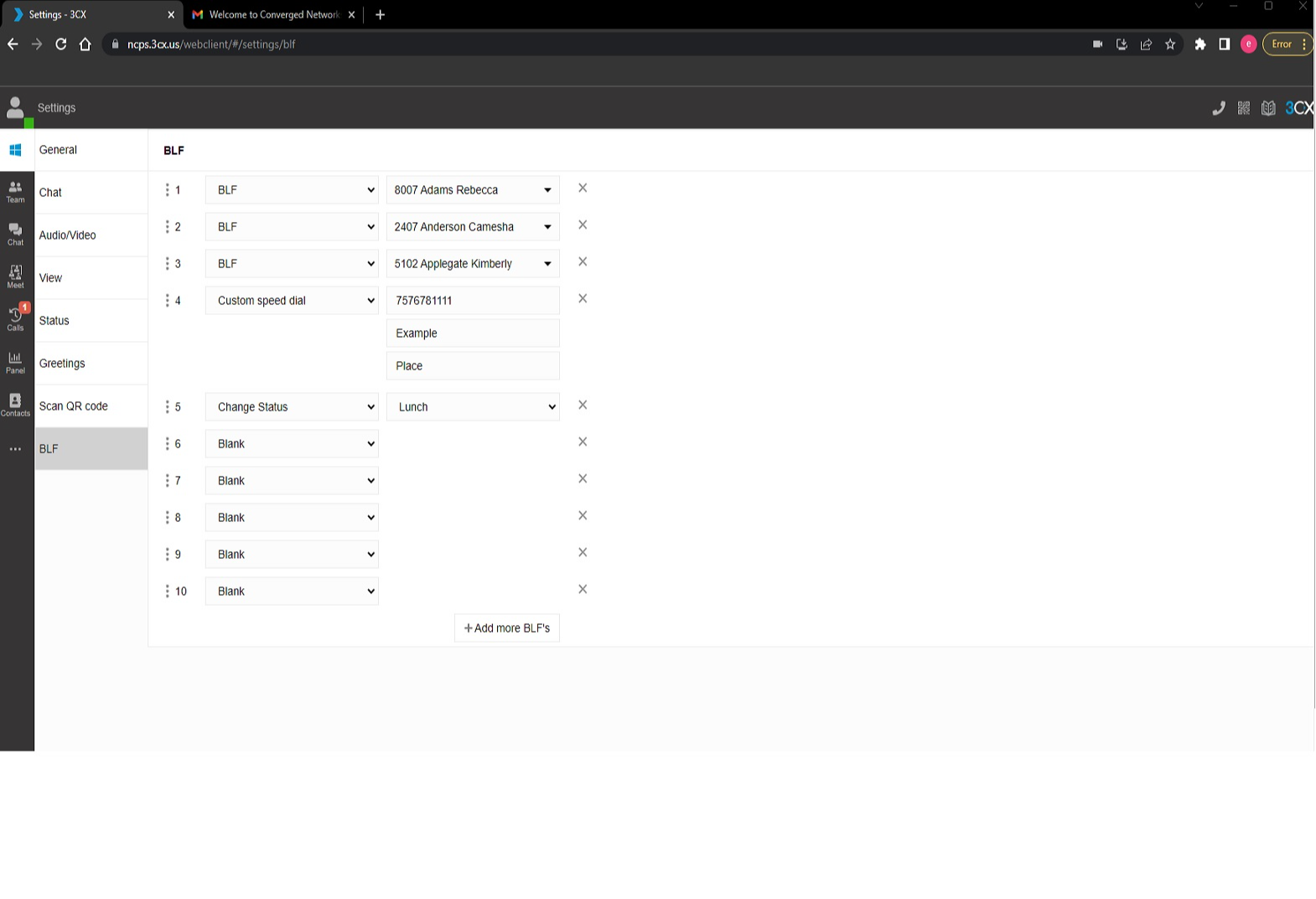Viewport: 1316px width, 899px height.
Task: Open Scan QR code settings section
Action: tap(91, 406)
